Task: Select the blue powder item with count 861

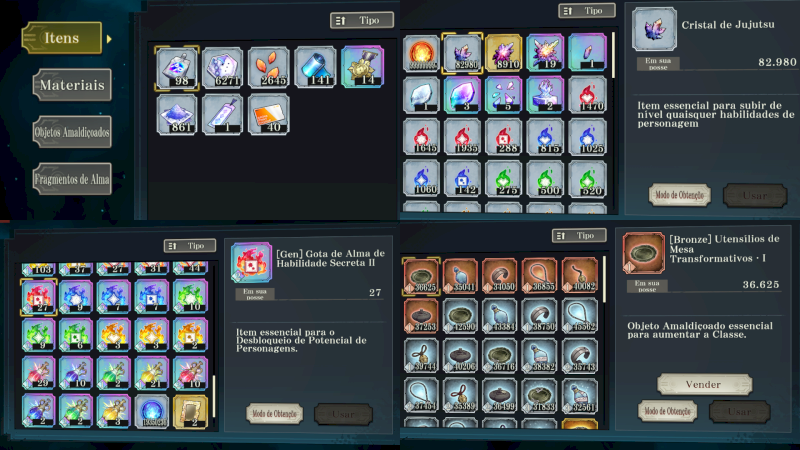Action: pyautogui.click(x=177, y=115)
